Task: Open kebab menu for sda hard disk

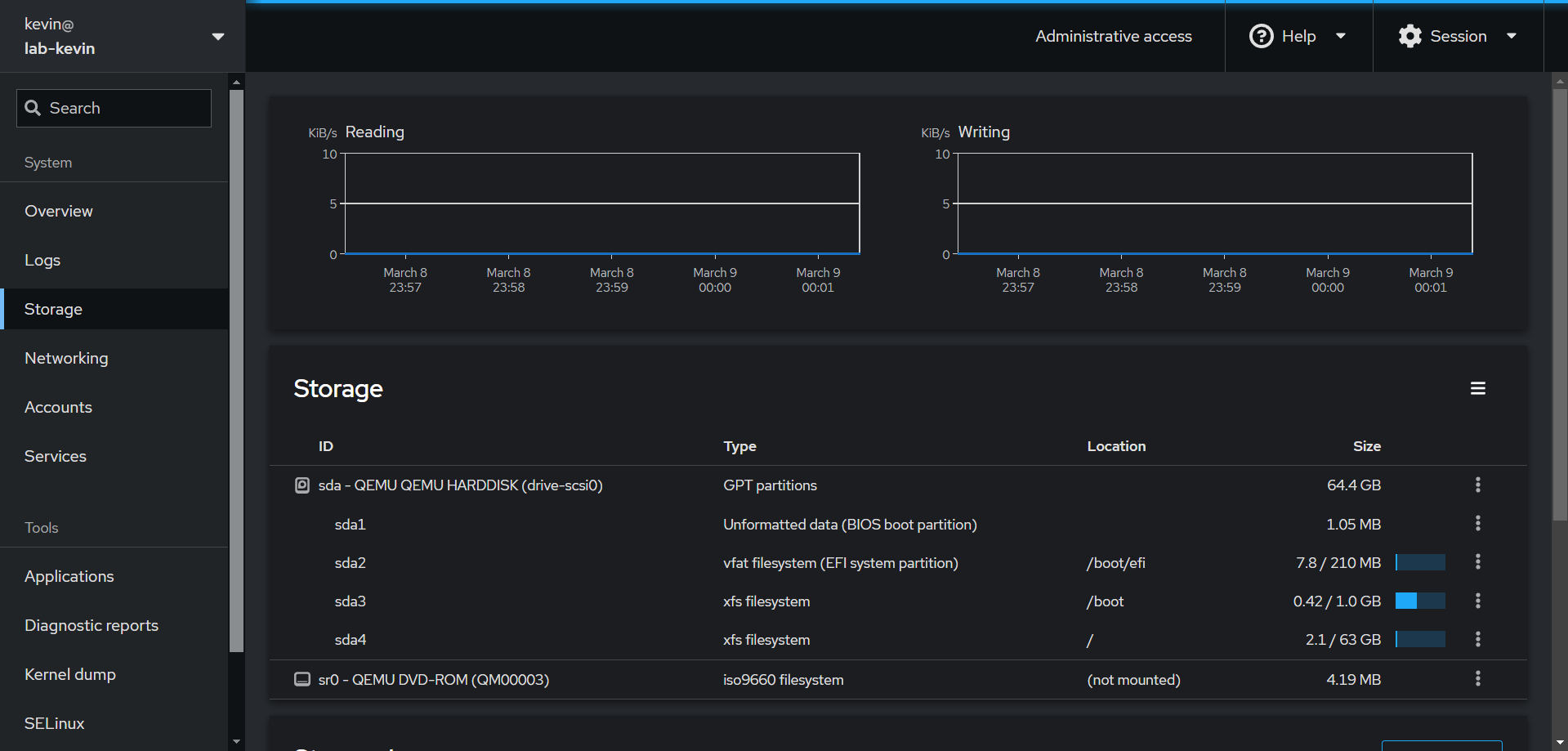Action: [x=1477, y=485]
